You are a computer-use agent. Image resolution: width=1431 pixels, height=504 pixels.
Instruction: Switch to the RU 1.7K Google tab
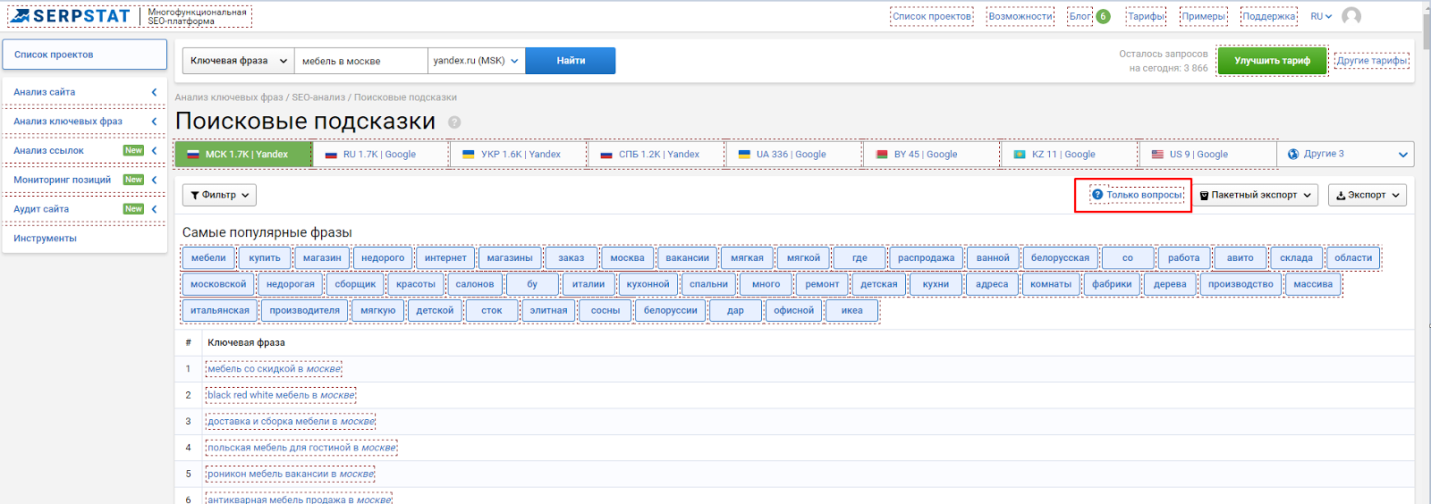(x=380, y=154)
